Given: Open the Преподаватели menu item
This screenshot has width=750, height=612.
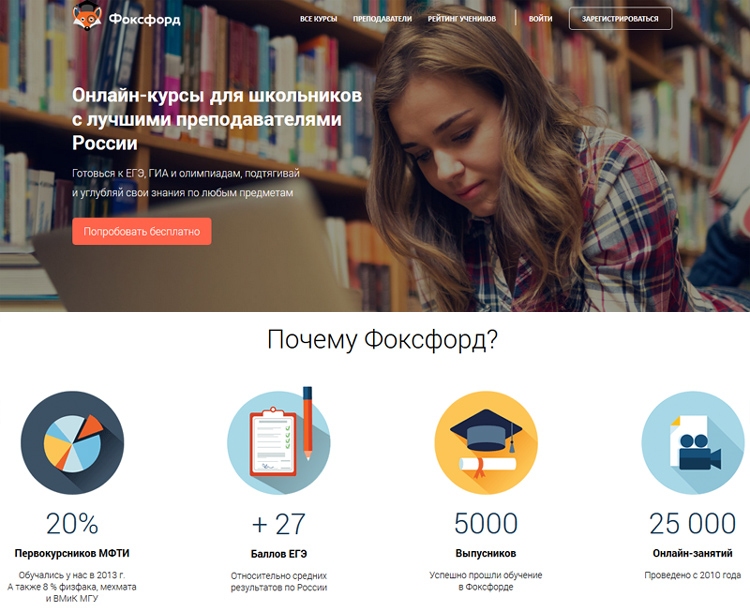Looking at the screenshot, I should point(382,19).
